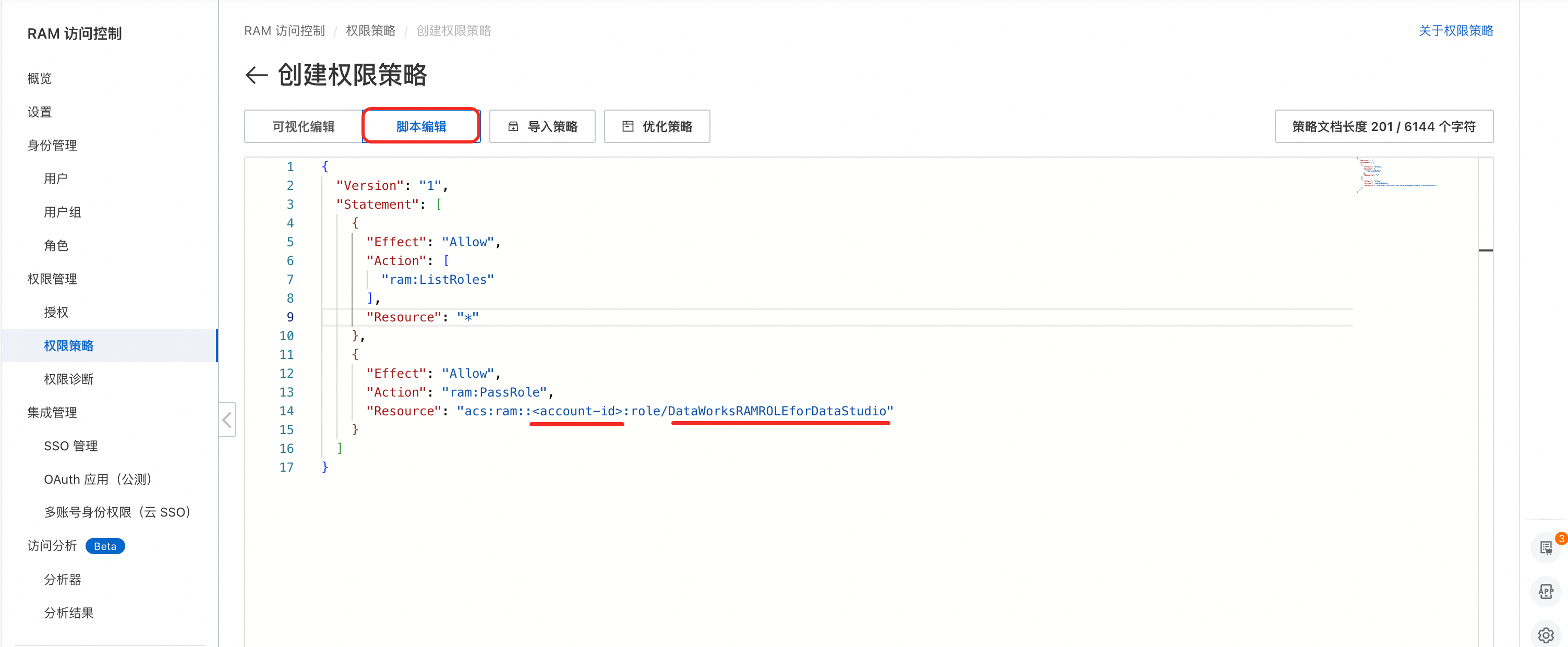Open 权限诊断 in the sidebar
Viewport: 1568px width, 647px height.
click(x=69, y=379)
